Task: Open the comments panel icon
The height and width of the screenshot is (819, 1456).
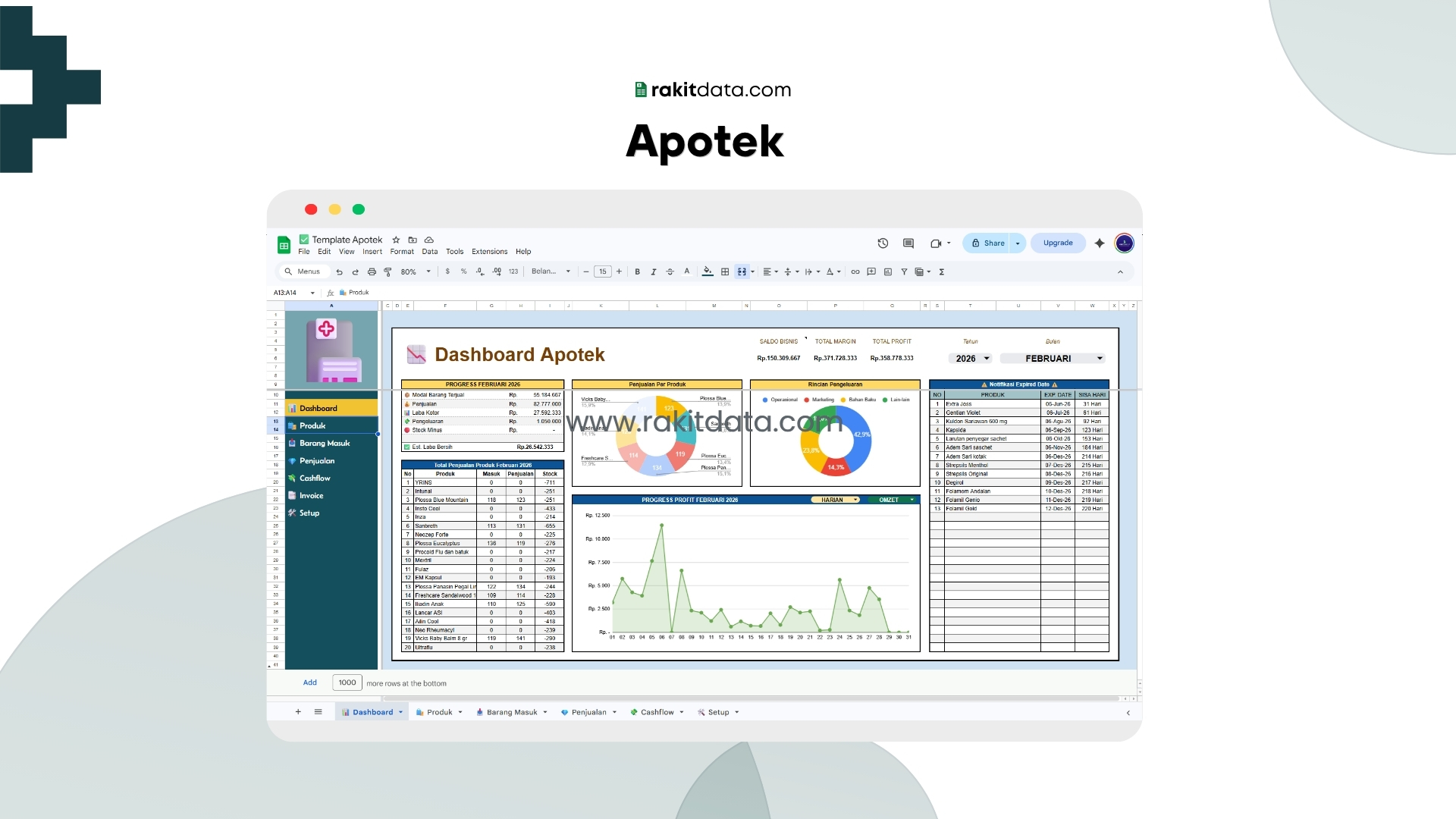Action: [x=908, y=243]
